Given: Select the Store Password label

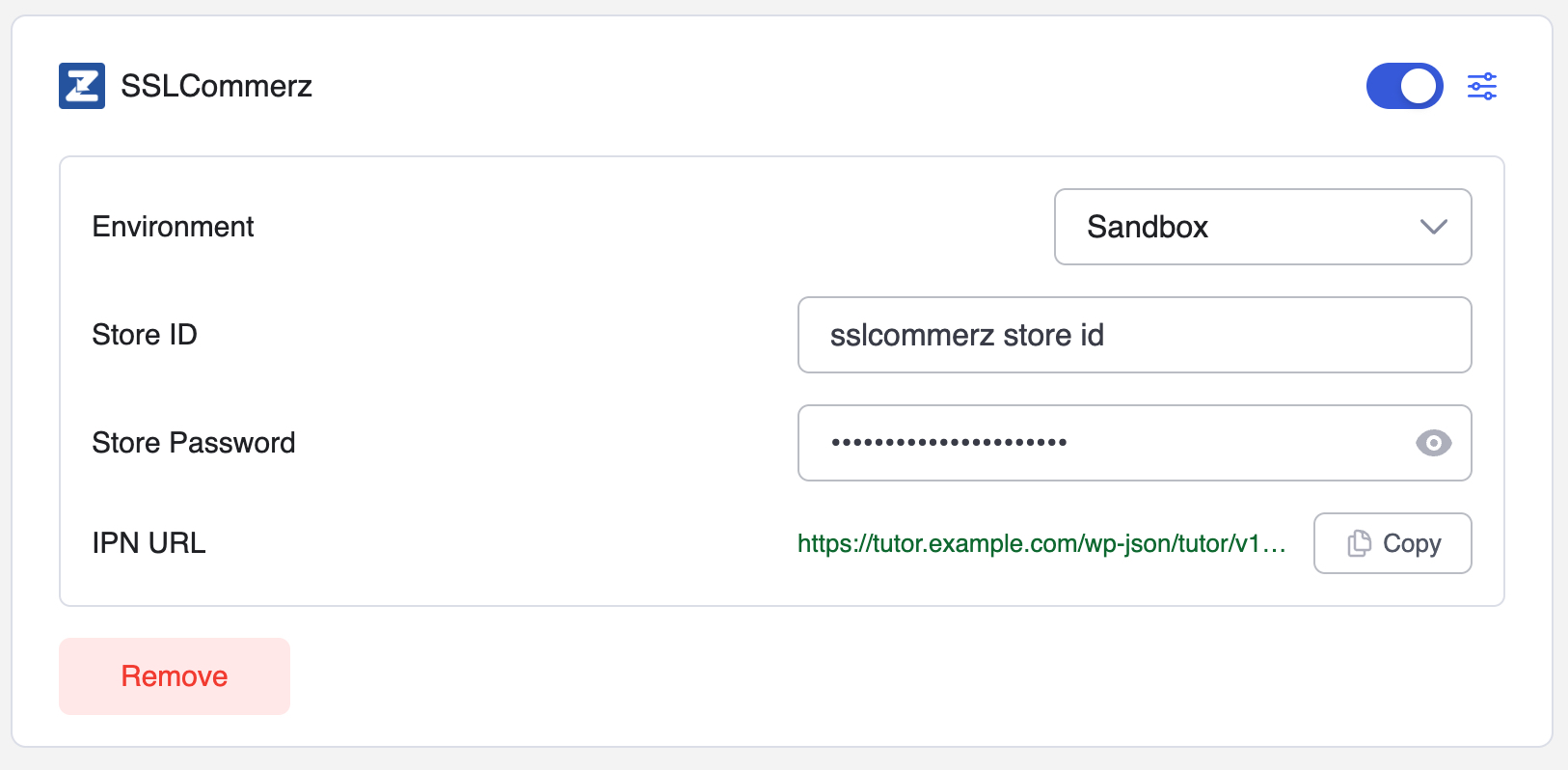Looking at the screenshot, I should [194, 443].
